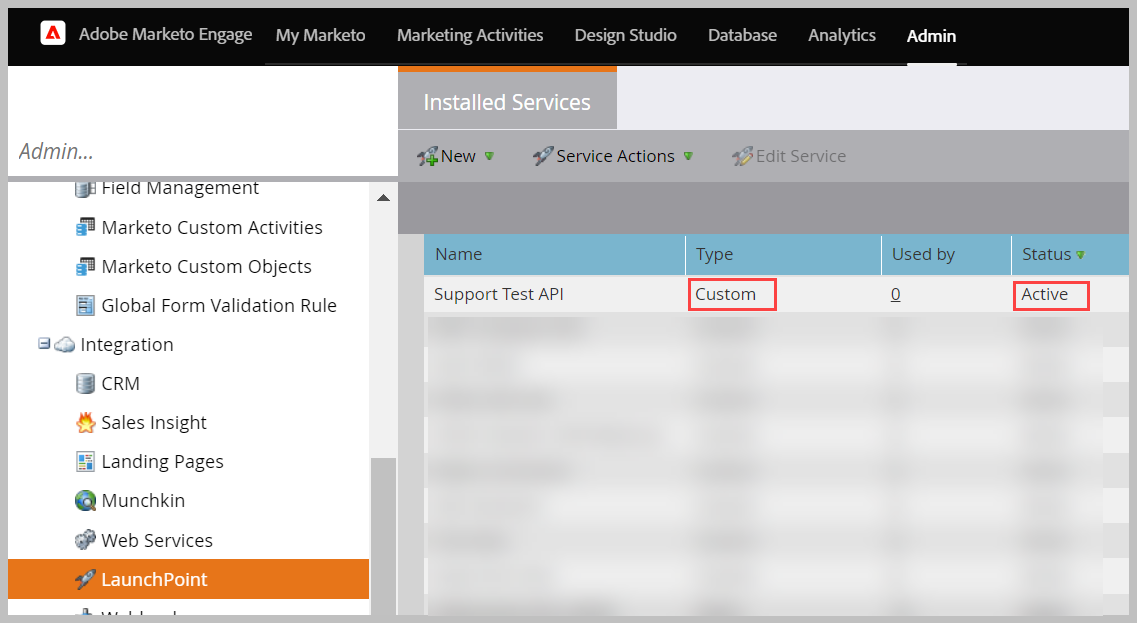Open Global Form Validation Rule
The width and height of the screenshot is (1137, 623).
(219, 305)
